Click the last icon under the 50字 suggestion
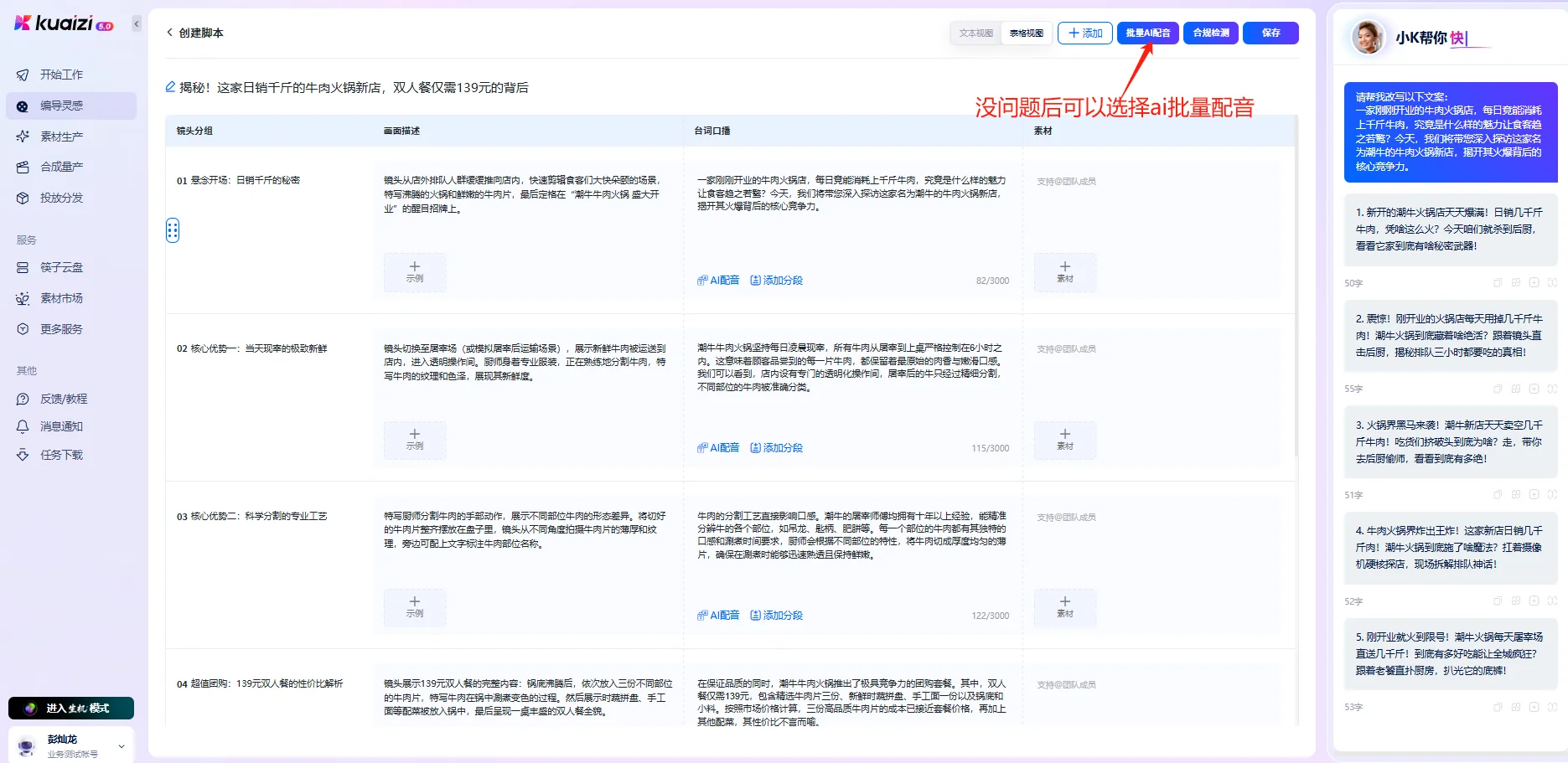 click(x=1553, y=283)
